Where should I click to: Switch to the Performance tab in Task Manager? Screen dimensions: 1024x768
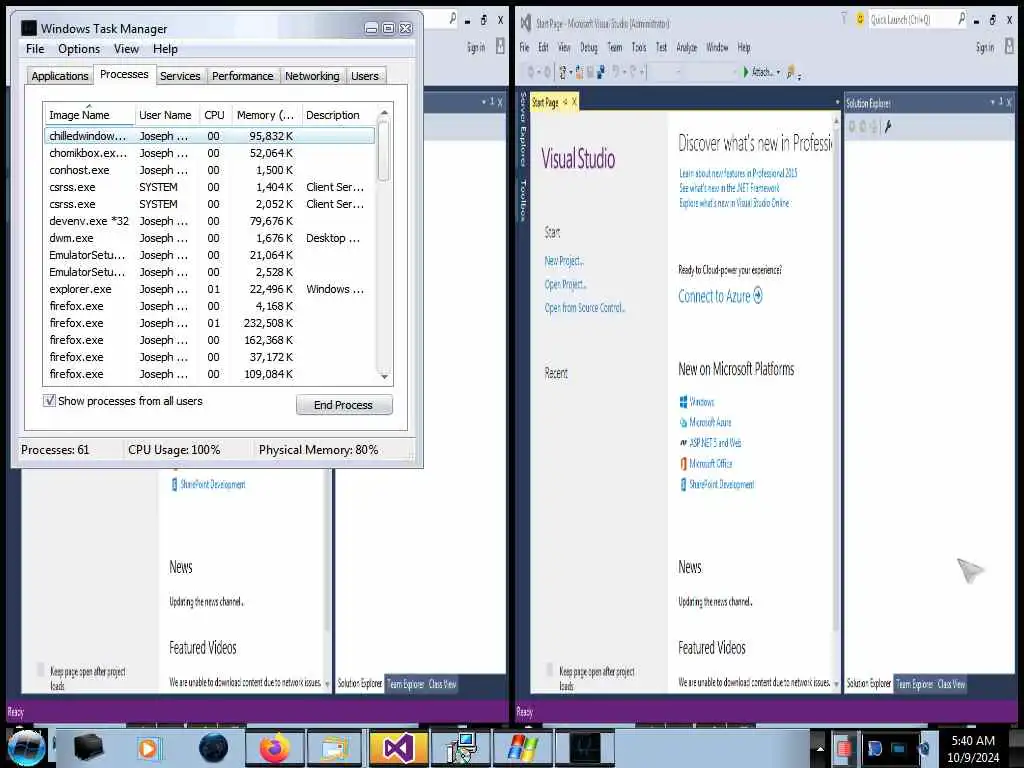(x=242, y=76)
